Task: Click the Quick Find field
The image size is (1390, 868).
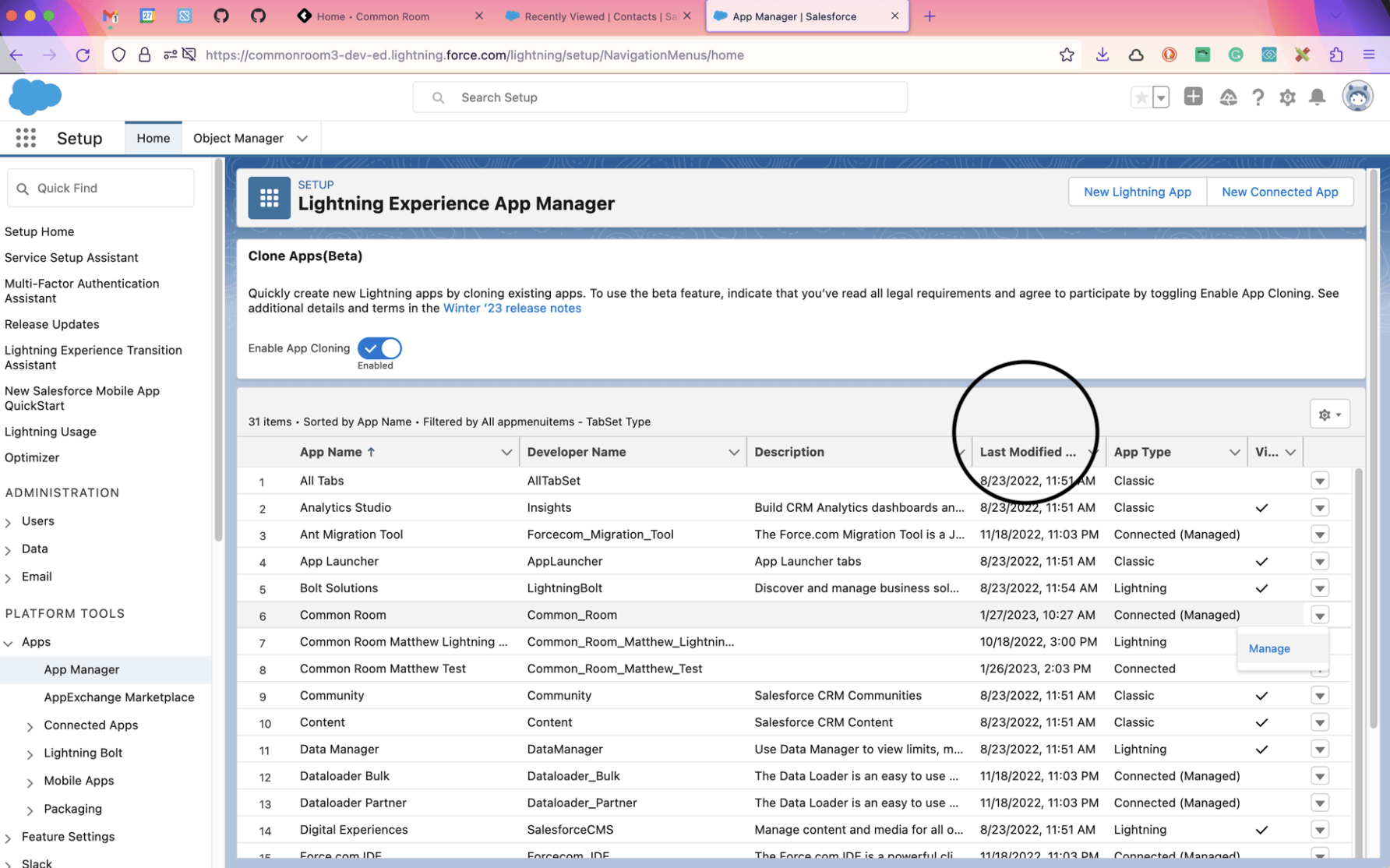Action: click(101, 188)
